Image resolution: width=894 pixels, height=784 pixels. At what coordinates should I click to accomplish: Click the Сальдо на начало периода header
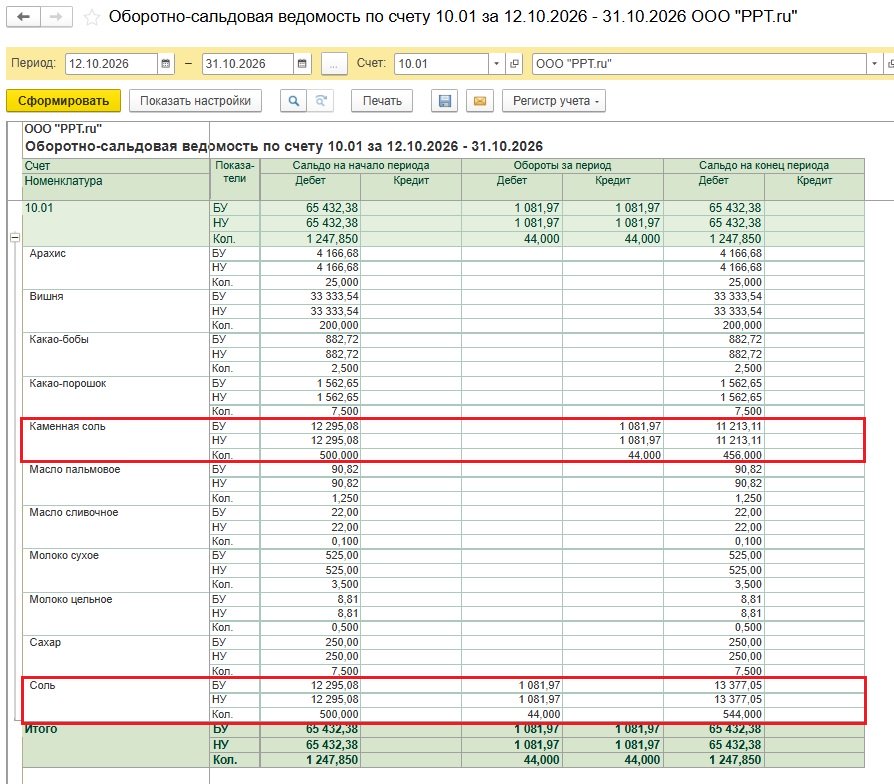coord(361,165)
